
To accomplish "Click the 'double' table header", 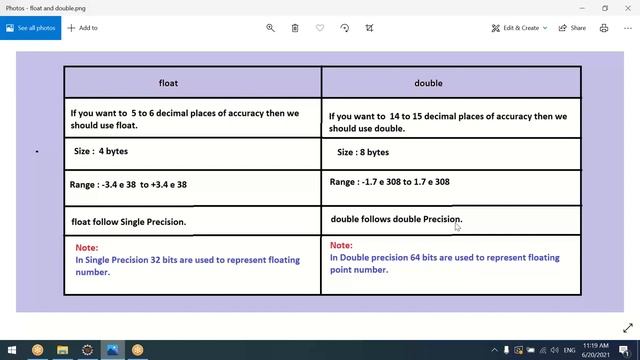I will pos(428,83).
